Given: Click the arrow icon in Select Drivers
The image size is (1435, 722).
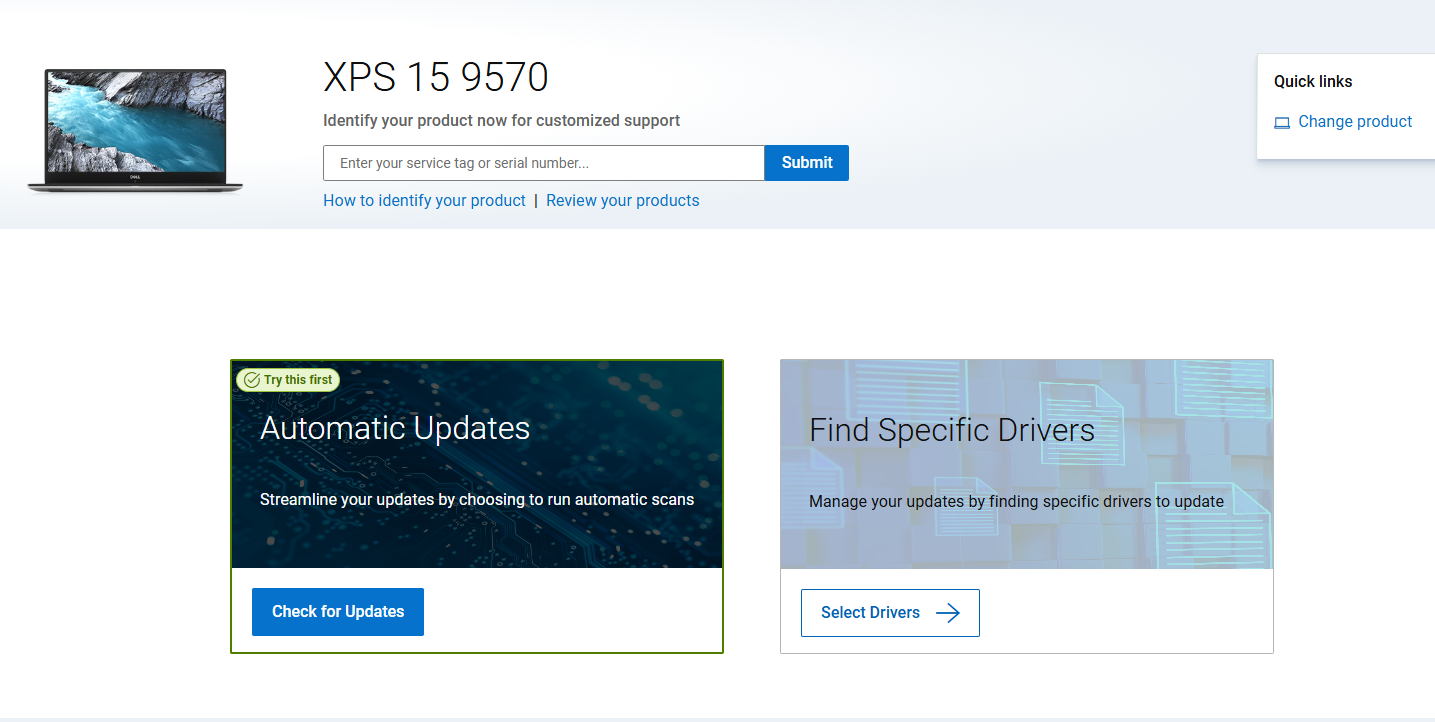Looking at the screenshot, I should (947, 613).
